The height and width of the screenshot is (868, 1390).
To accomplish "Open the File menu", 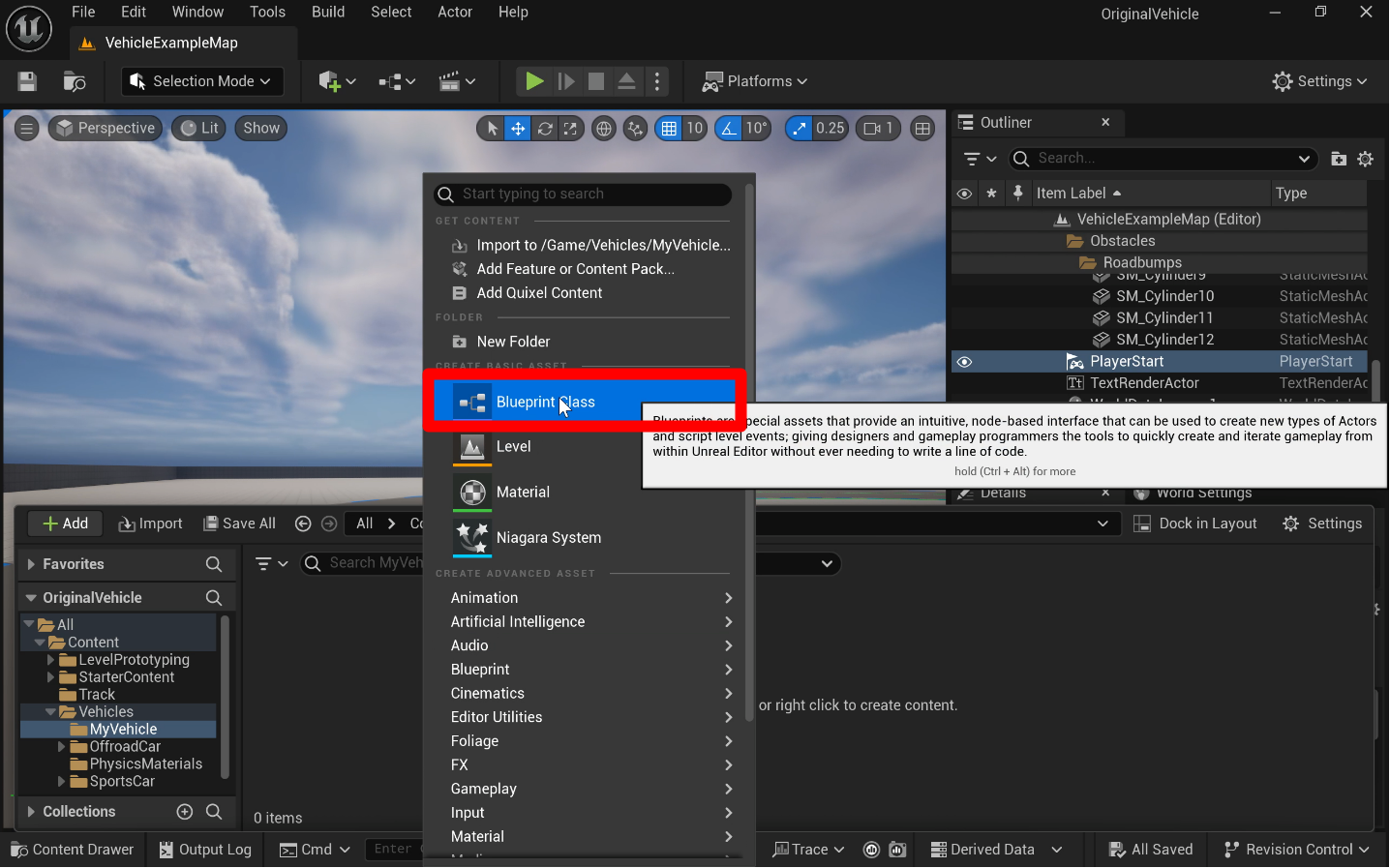I will point(83,12).
